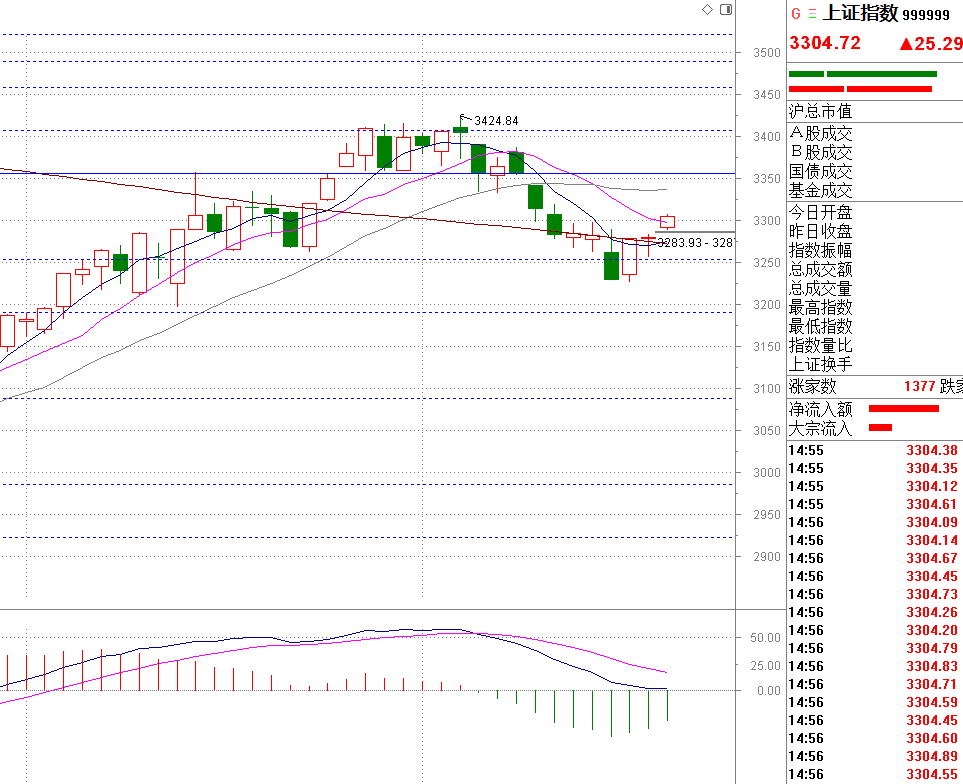963x784 pixels.
Task: Select the 今日开盘 row label
Action: tap(821, 212)
